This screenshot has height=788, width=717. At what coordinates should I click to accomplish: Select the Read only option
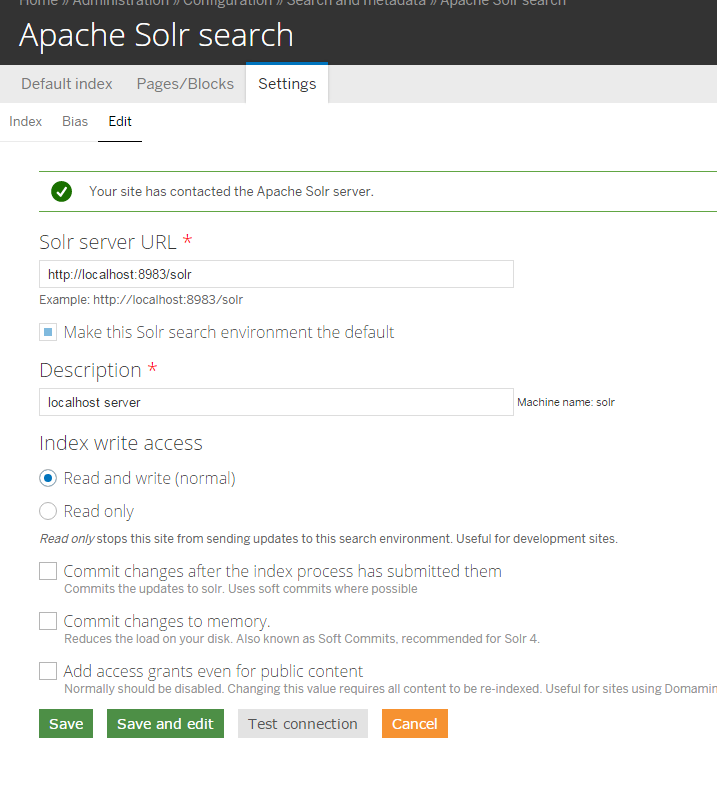point(48,511)
